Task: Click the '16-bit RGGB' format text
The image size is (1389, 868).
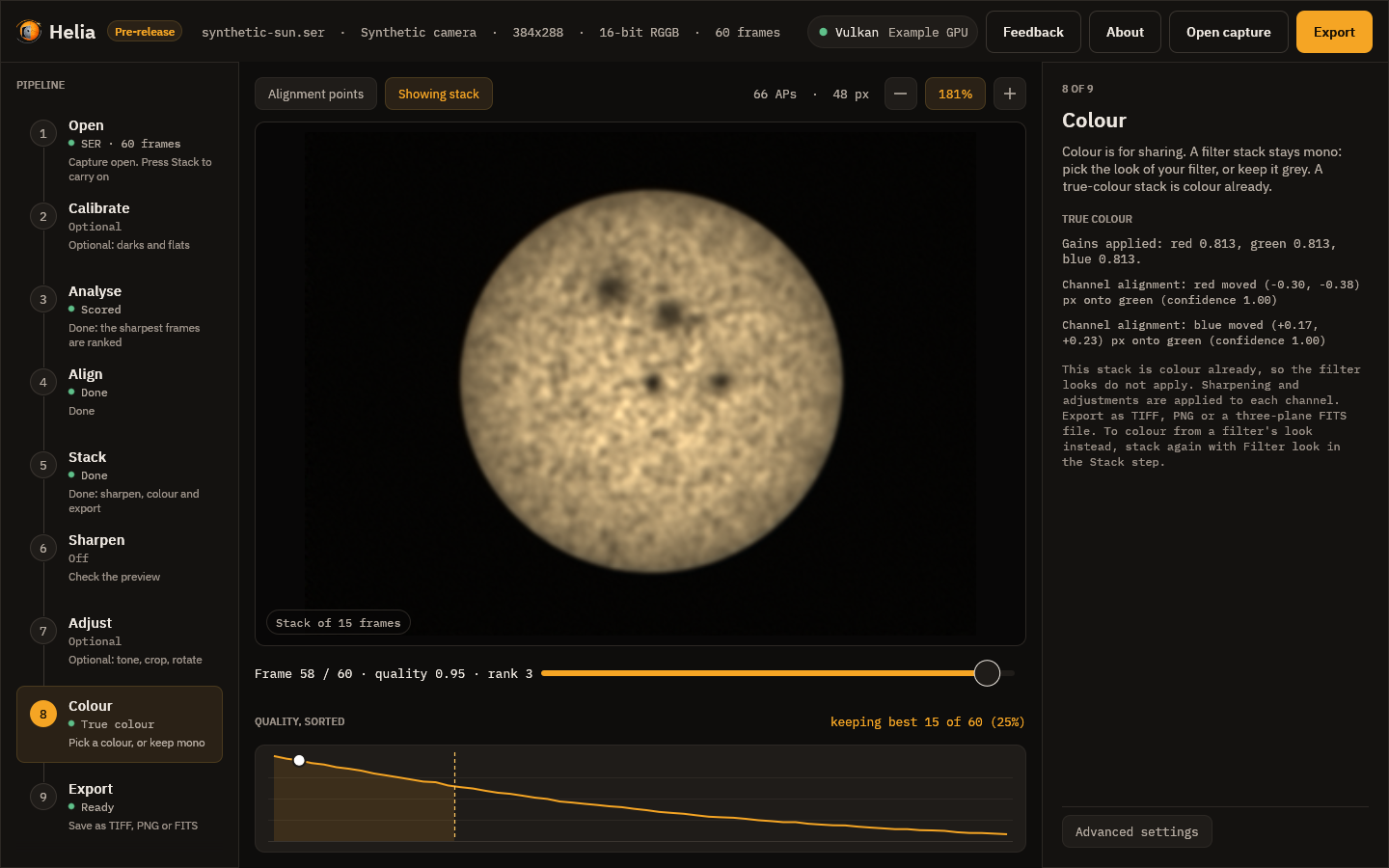Action: pos(639,32)
